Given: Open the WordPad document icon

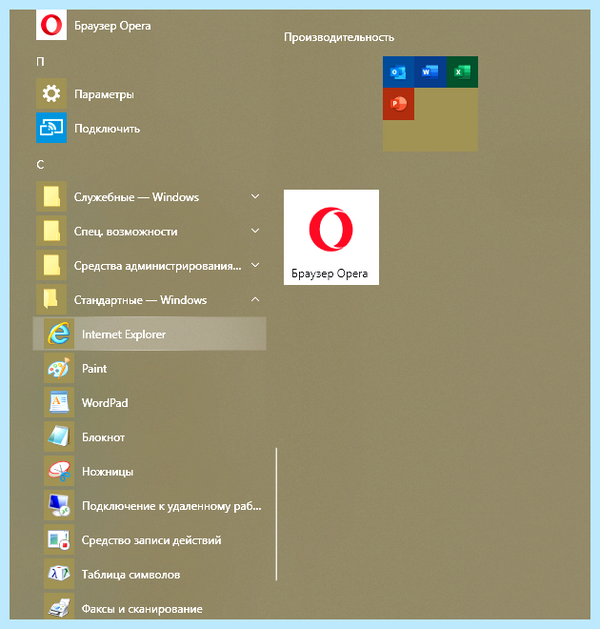Looking at the screenshot, I should coord(59,402).
